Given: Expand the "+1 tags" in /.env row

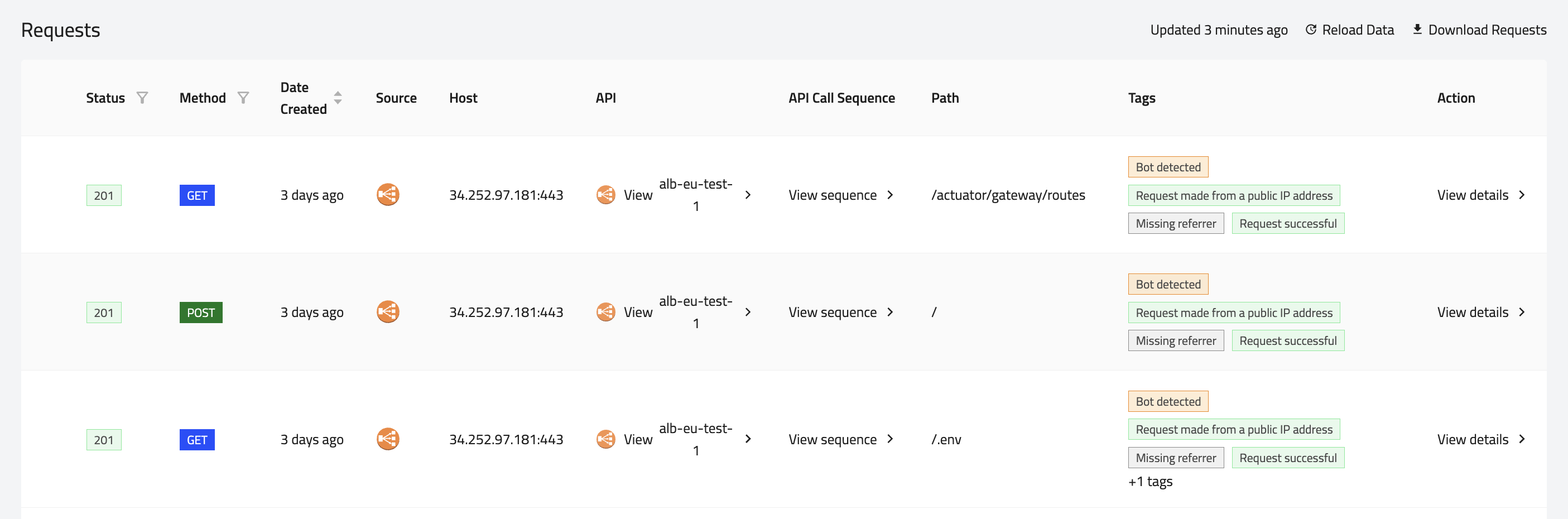Looking at the screenshot, I should click(1150, 481).
